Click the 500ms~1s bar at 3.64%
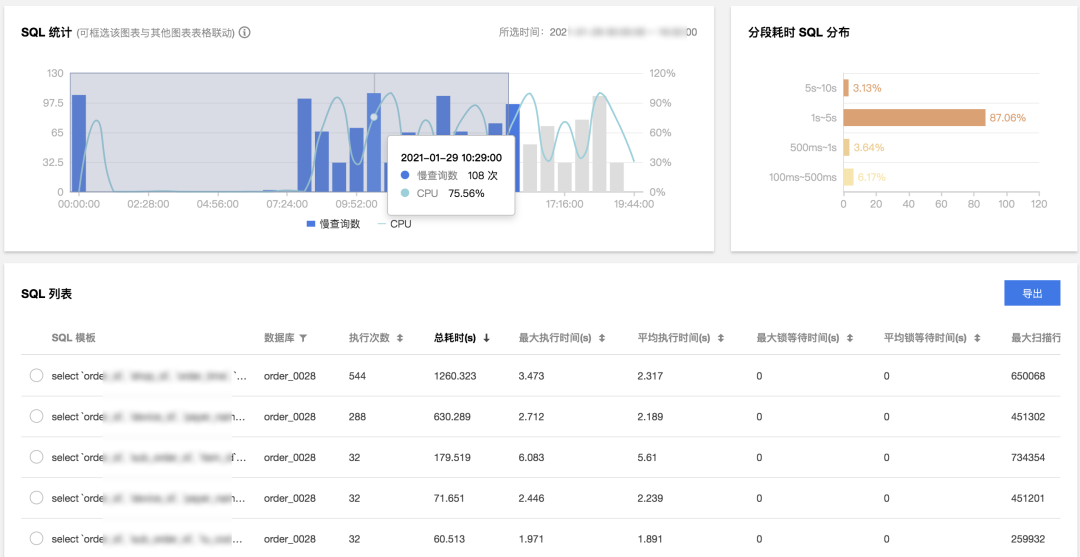 coord(846,147)
